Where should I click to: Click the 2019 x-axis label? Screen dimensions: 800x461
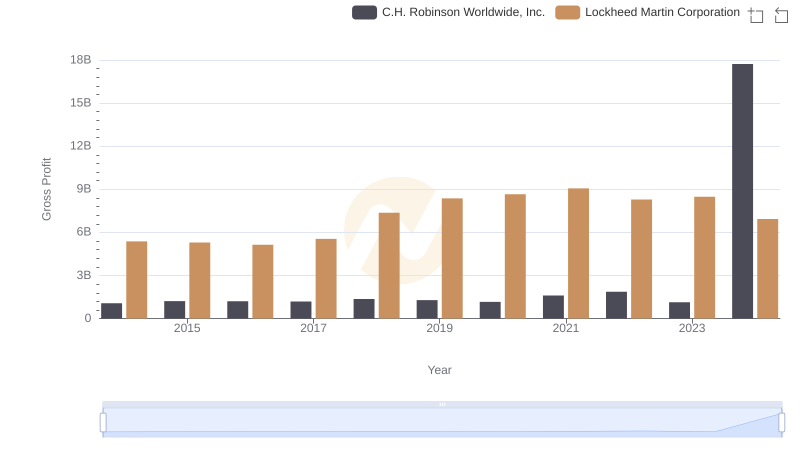click(x=439, y=328)
